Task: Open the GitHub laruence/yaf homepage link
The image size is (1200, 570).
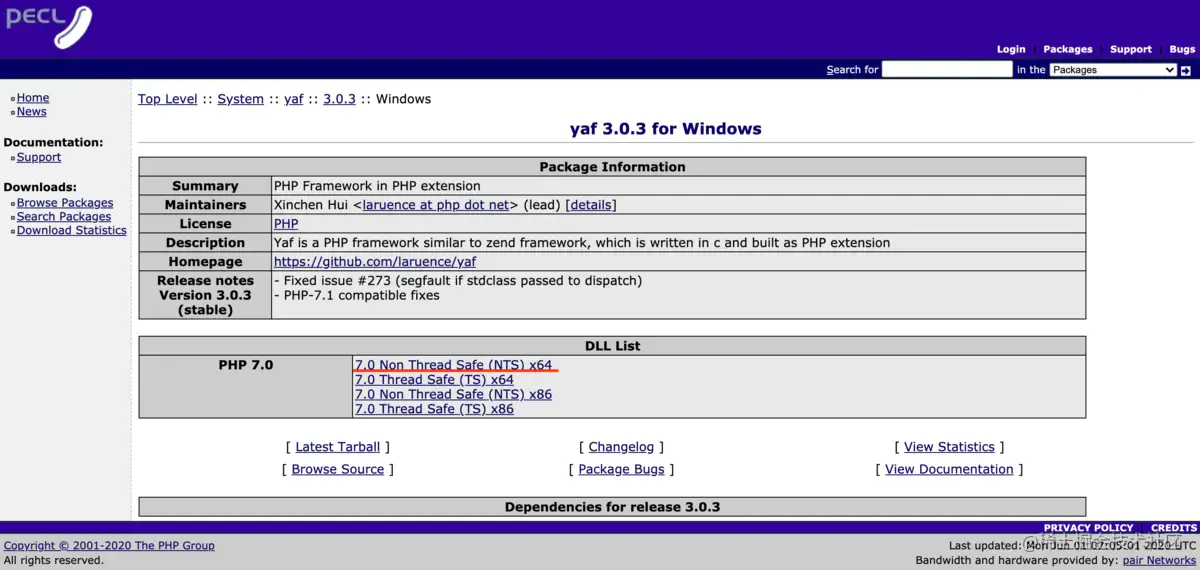Action: click(375, 262)
